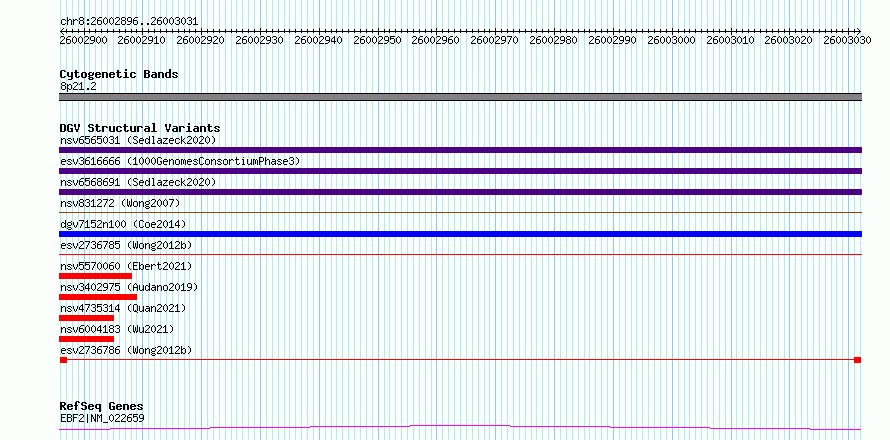The image size is (890, 440).
Task: Open variant dgv7152n100 (Coe2014) label
Action: (x=123, y=224)
